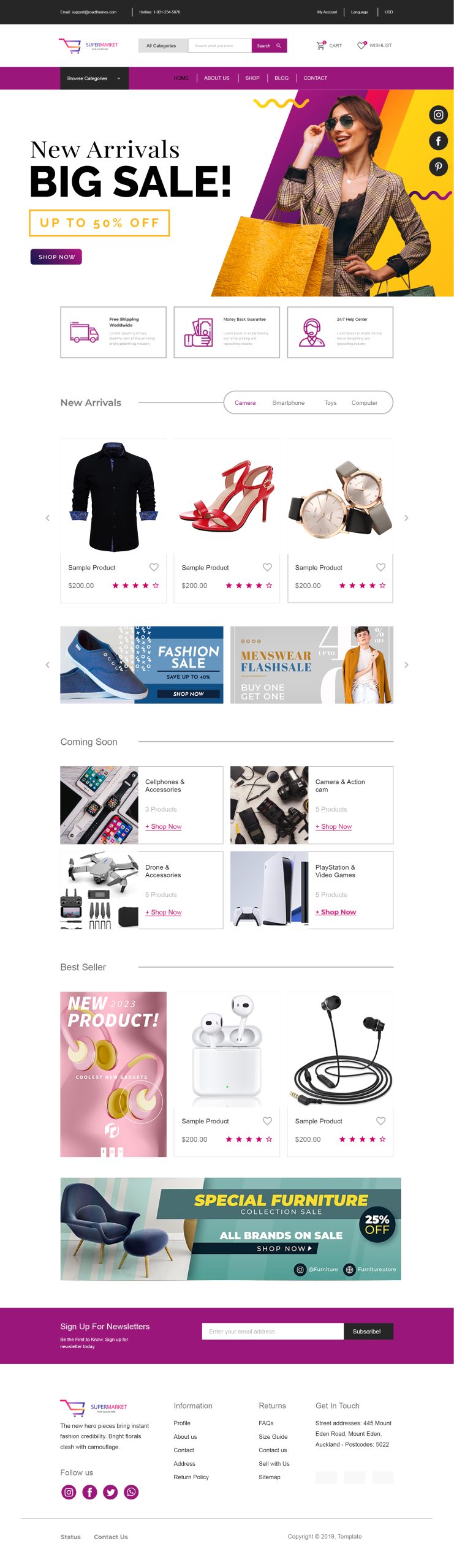Open the Language dropdown in top bar
Image resolution: width=454 pixels, height=1568 pixels.
click(360, 12)
